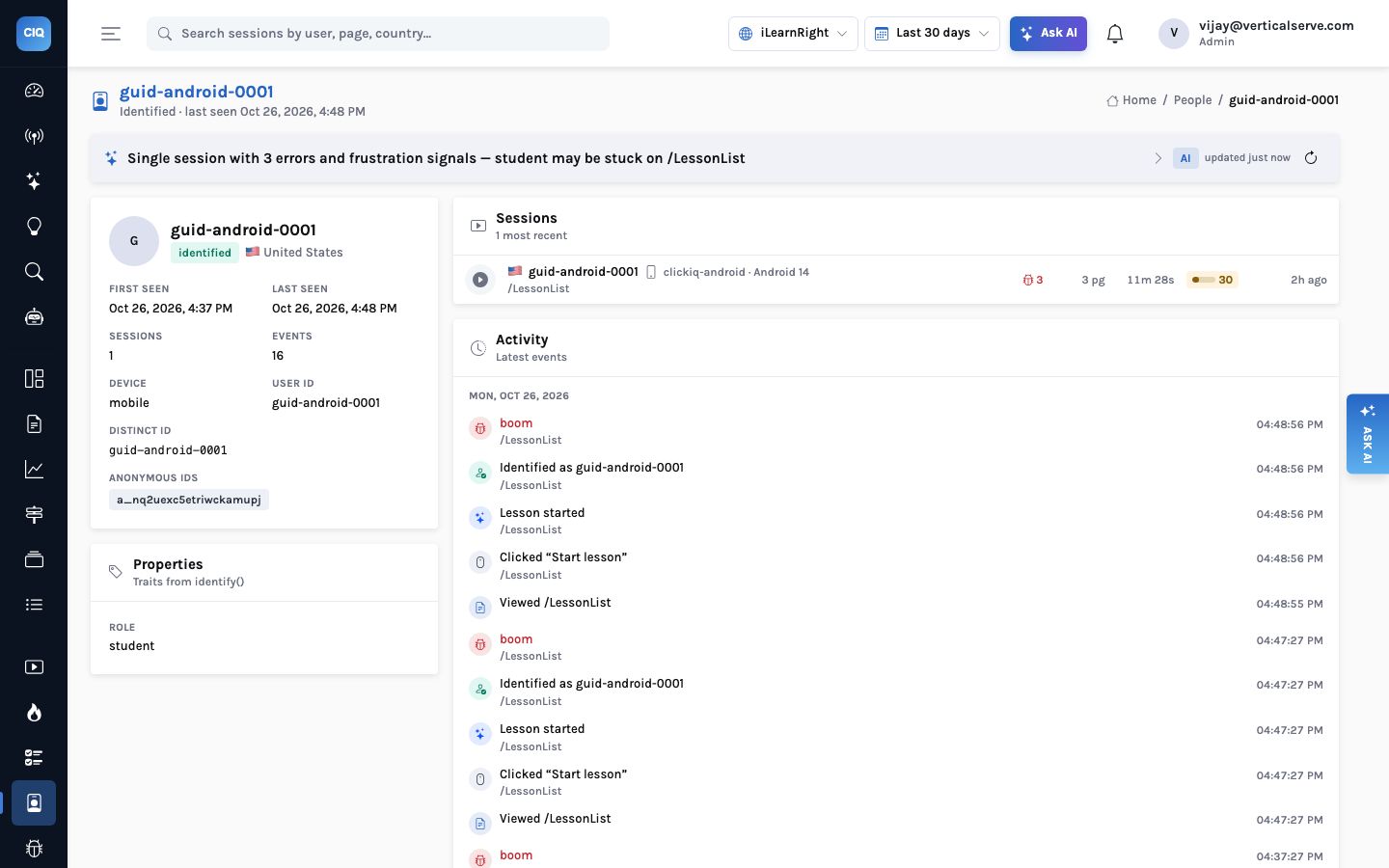Open the stacked layers icon in sidebar
The height and width of the screenshot is (868, 1389).
click(x=34, y=559)
